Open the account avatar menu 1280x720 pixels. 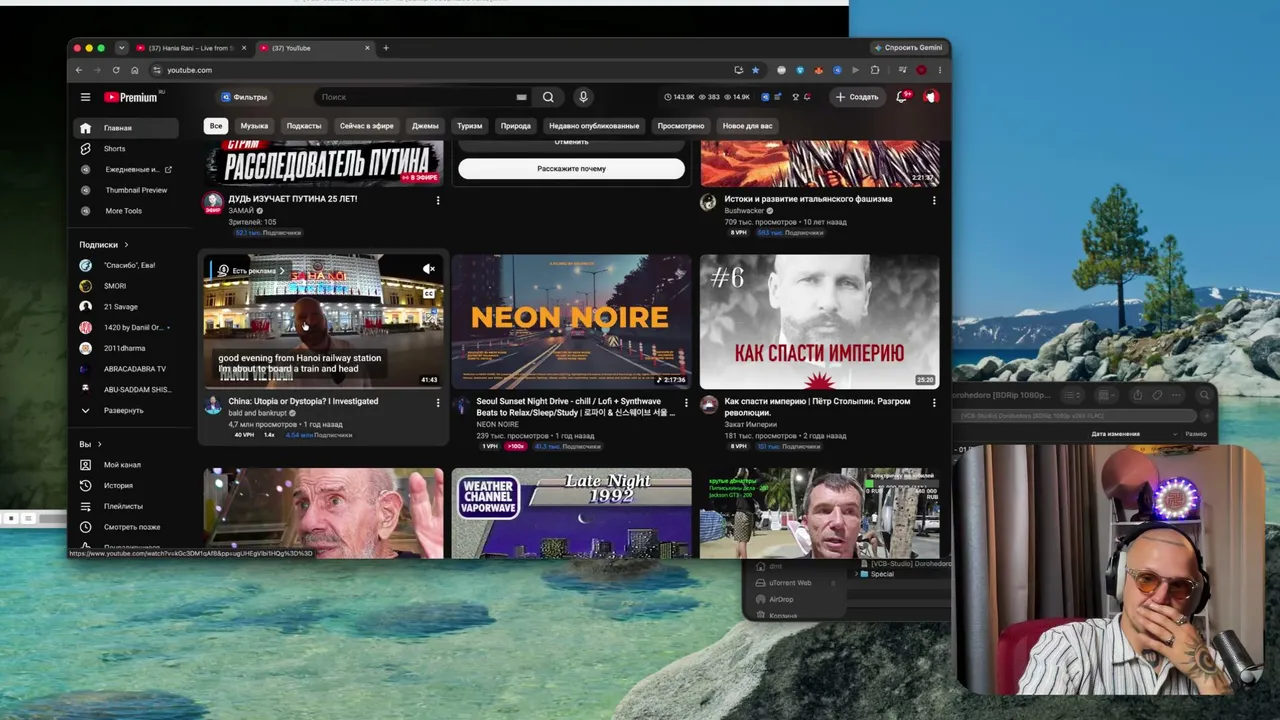pyautogui.click(x=931, y=97)
